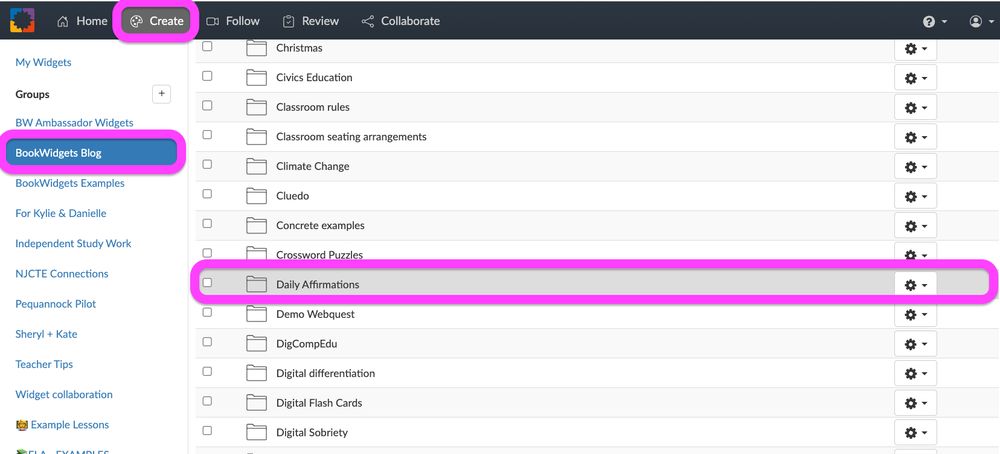The height and width of the screenshot is (454, 1000).
Task: Open BookWidgets Examples group
Action: point(70,183)
